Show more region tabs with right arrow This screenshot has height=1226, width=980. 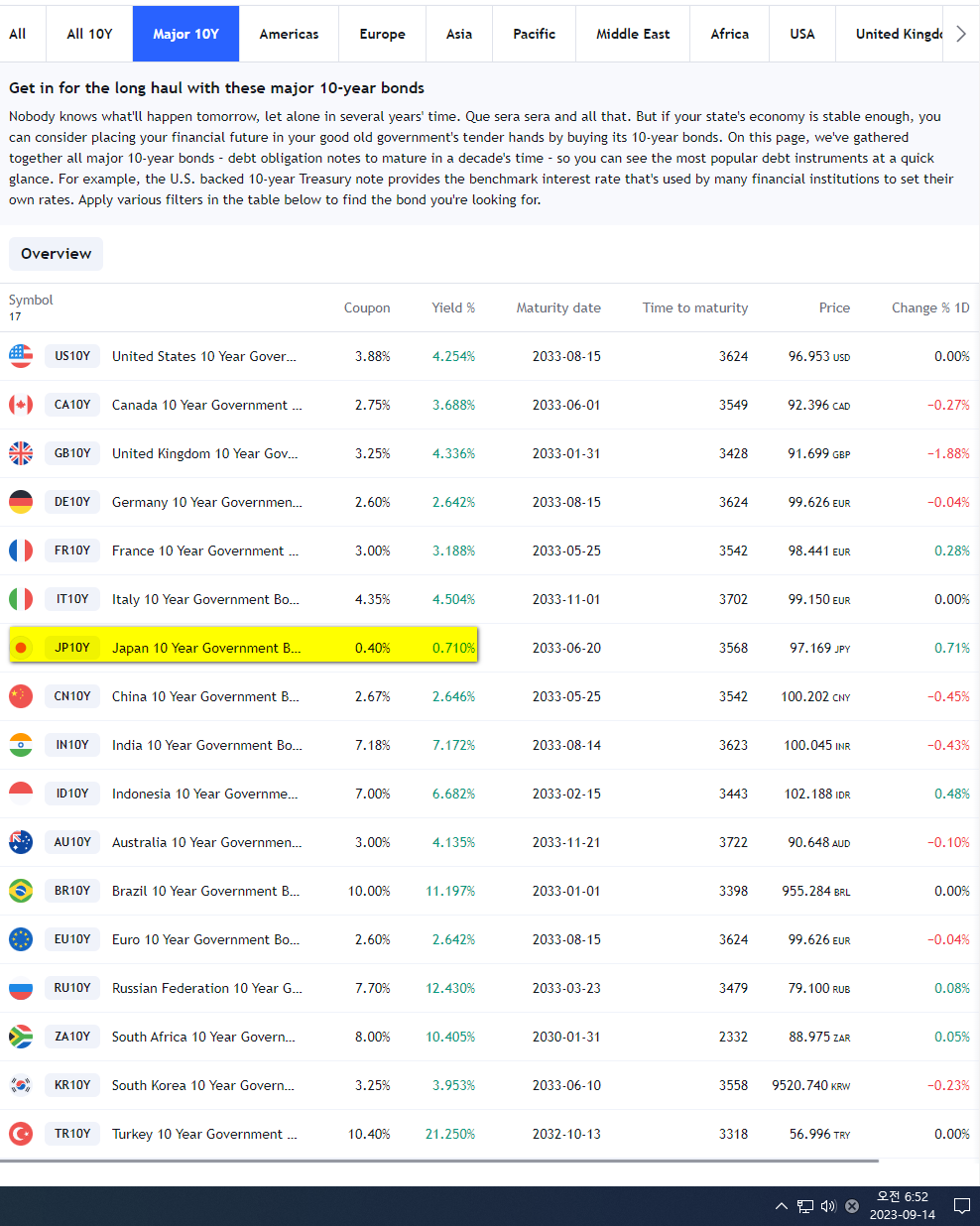[x=960, y=34]
